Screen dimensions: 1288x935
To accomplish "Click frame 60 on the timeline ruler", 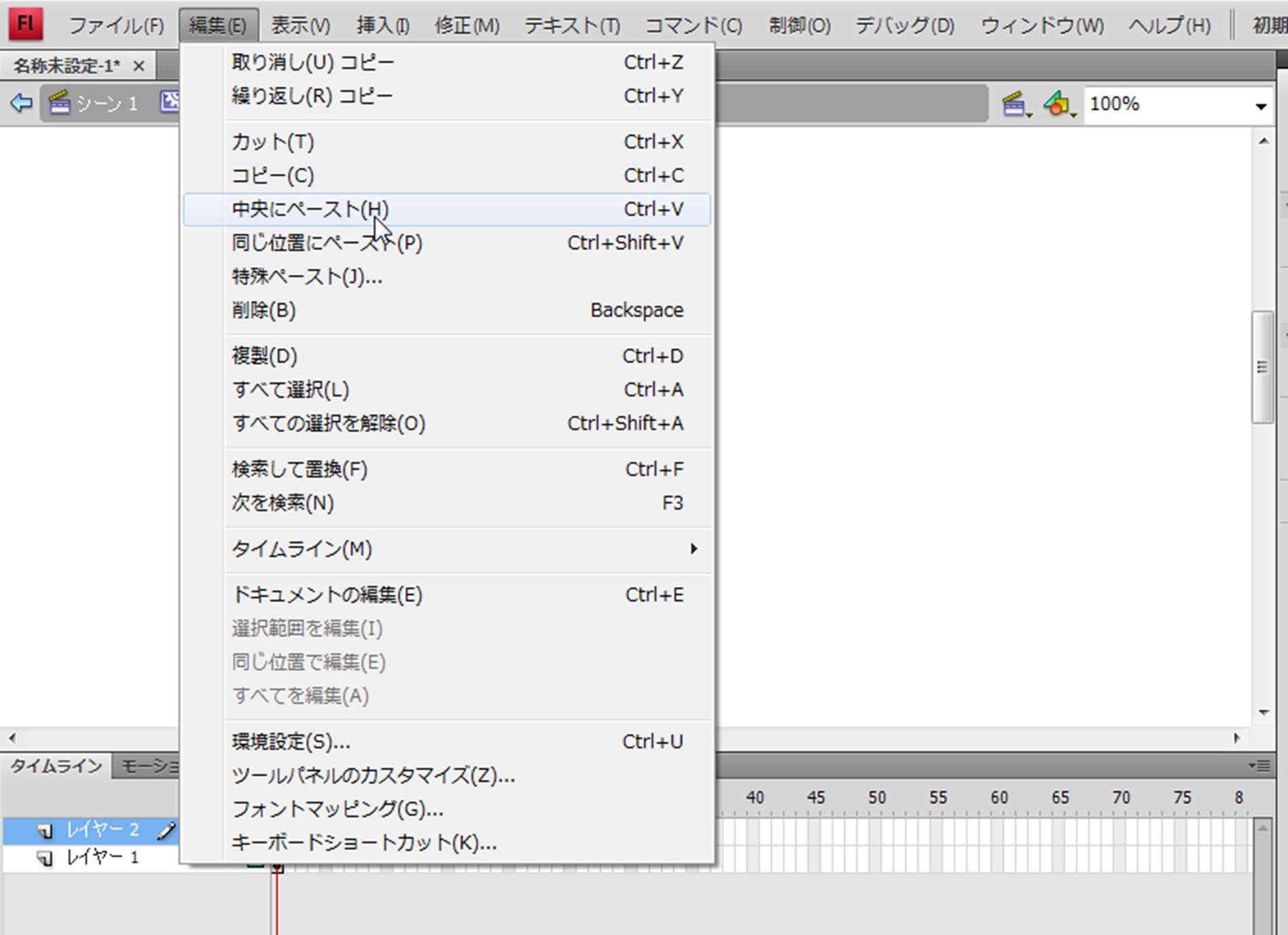I will click(x=999, y=798).
